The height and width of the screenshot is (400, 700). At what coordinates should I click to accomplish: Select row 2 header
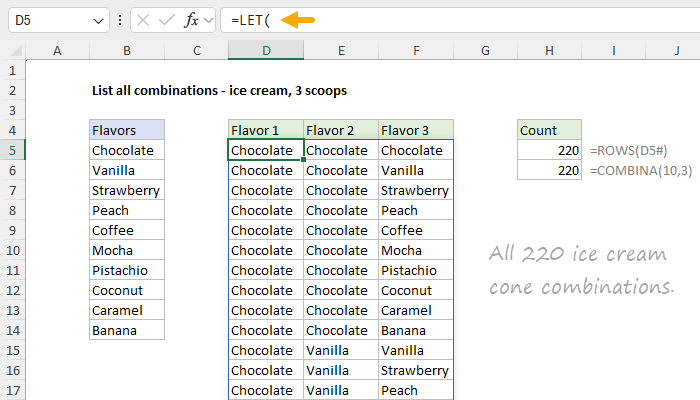pos(12,91)
